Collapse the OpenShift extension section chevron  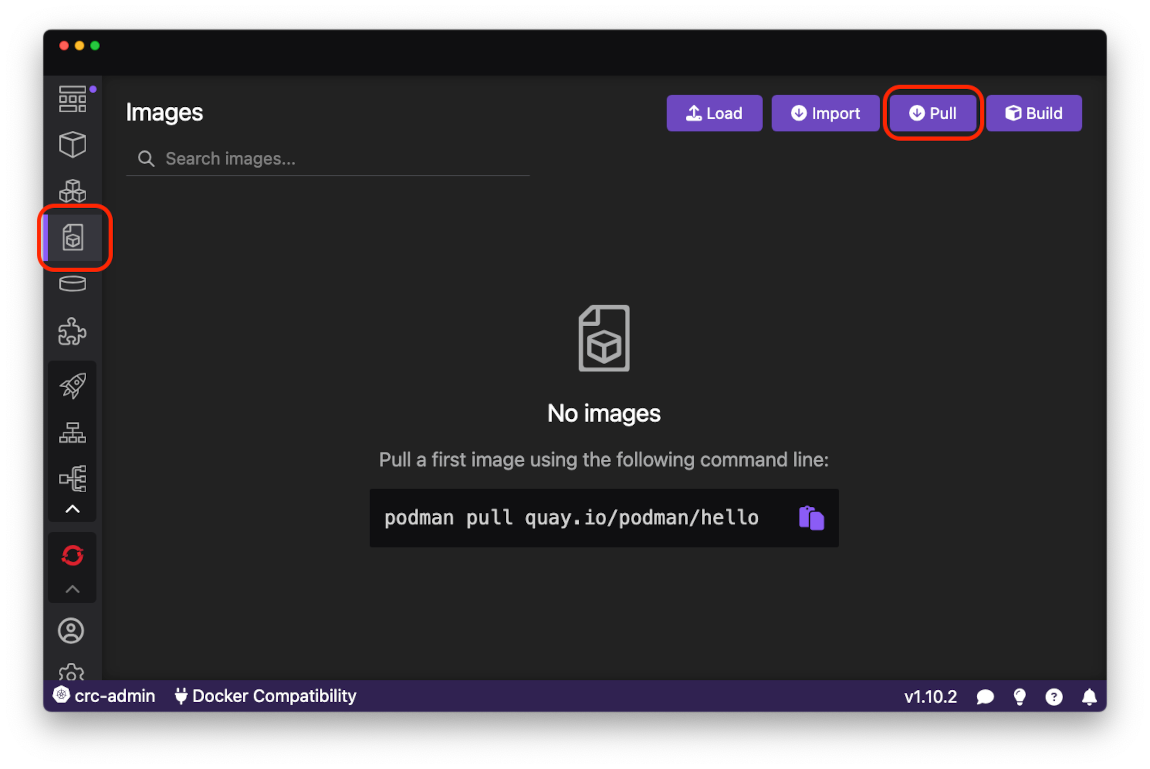click(x=72, y=589)
